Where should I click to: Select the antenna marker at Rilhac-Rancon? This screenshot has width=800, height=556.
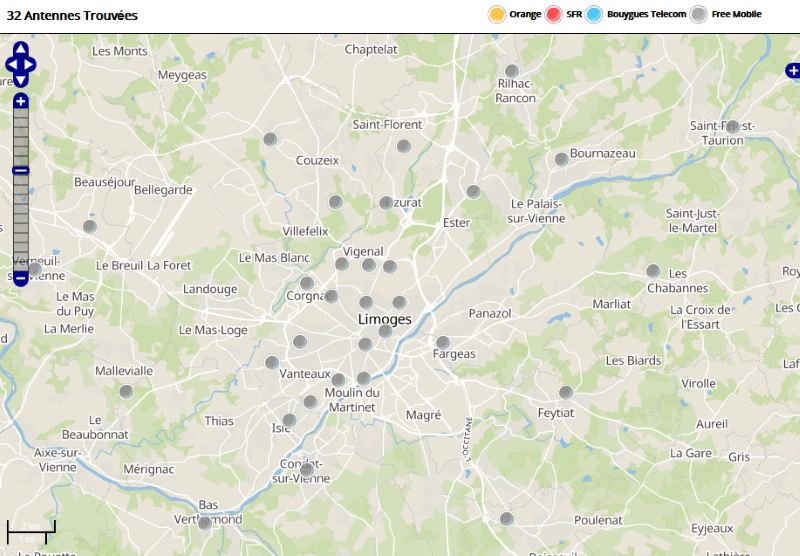point(512,71)
